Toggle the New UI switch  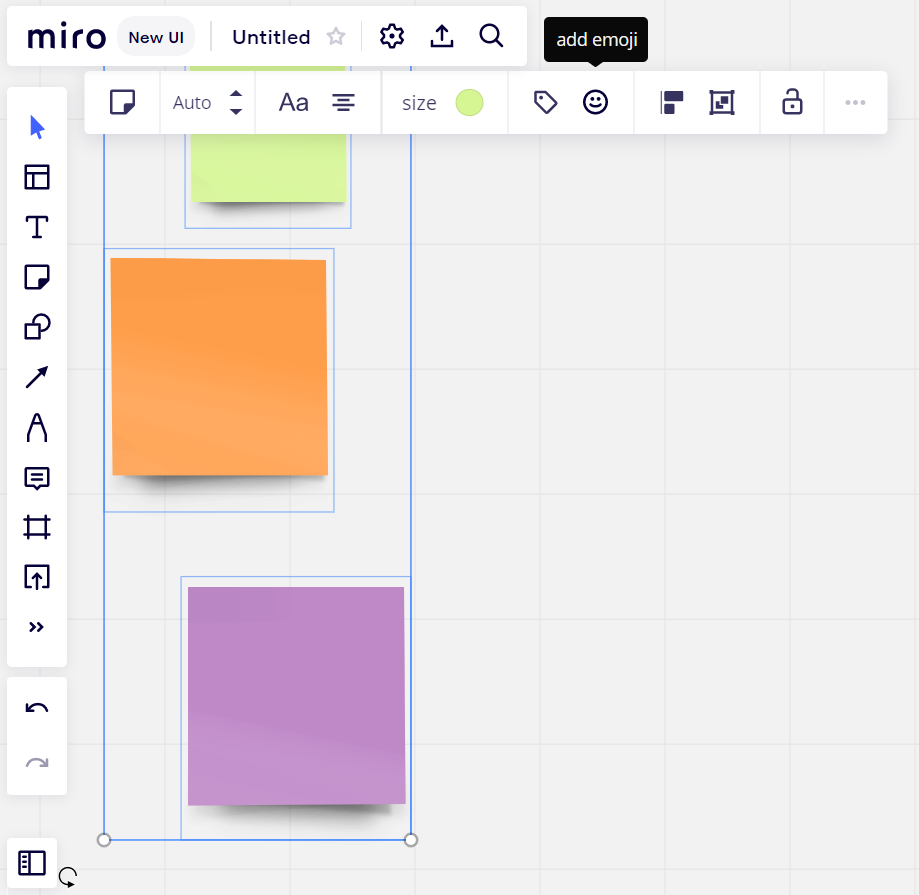coord(156,37)
